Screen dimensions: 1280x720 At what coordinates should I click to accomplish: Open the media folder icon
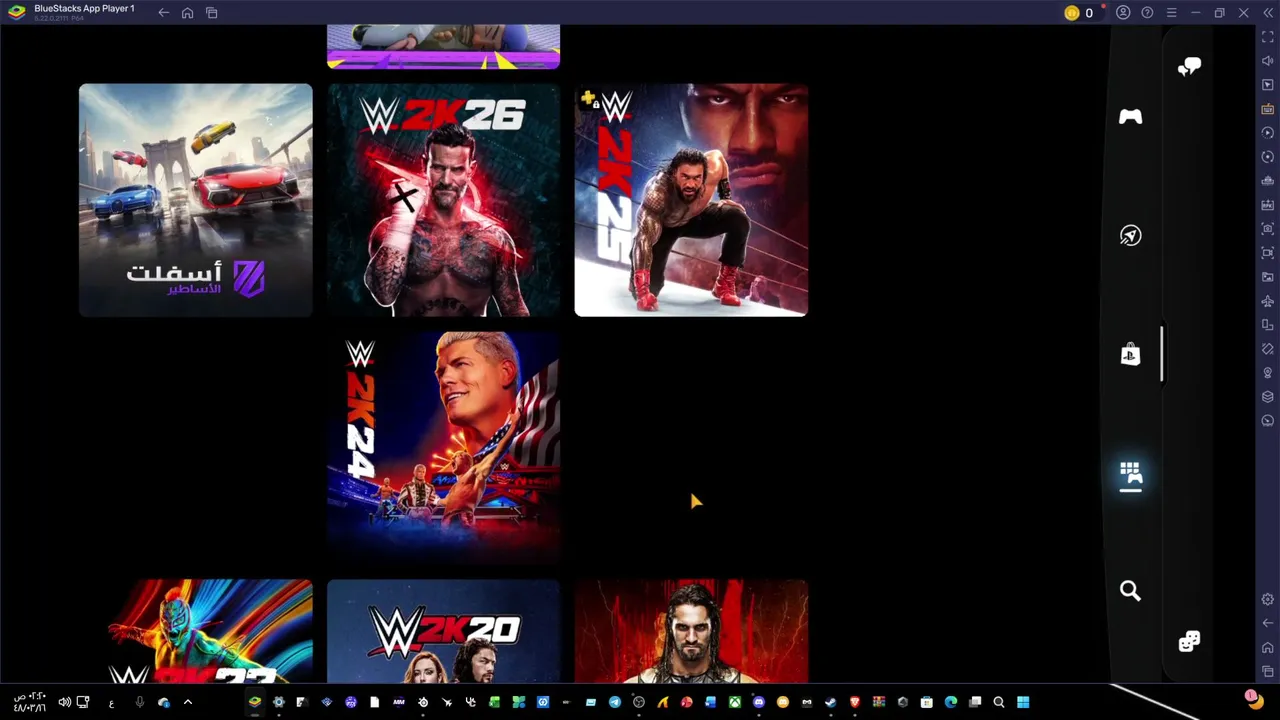pyautogui.click(x=1268, y=277)
